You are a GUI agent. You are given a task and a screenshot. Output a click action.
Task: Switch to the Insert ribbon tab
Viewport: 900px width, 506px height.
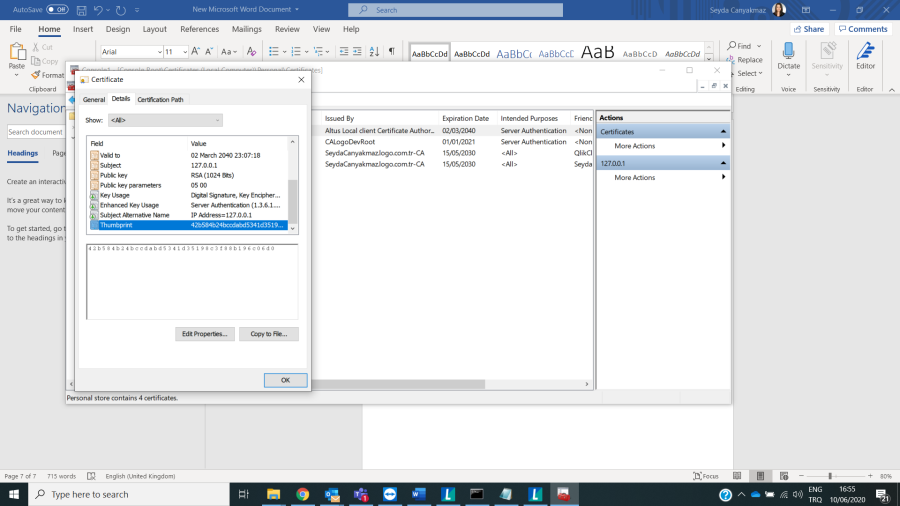(x=83, y=29)
